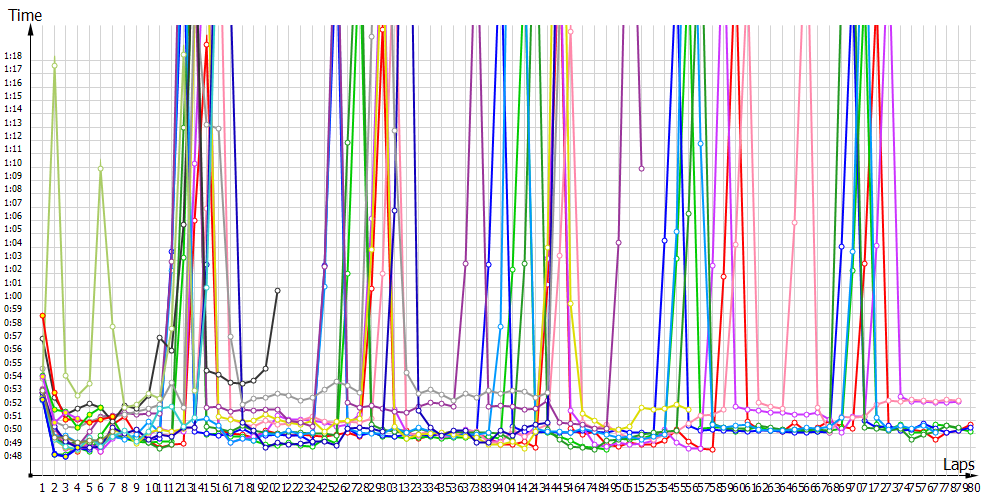This screenshot has width=1000, height=500.
Task: Click the 1:05 tick label on the time axis
Action: [13, 229]
